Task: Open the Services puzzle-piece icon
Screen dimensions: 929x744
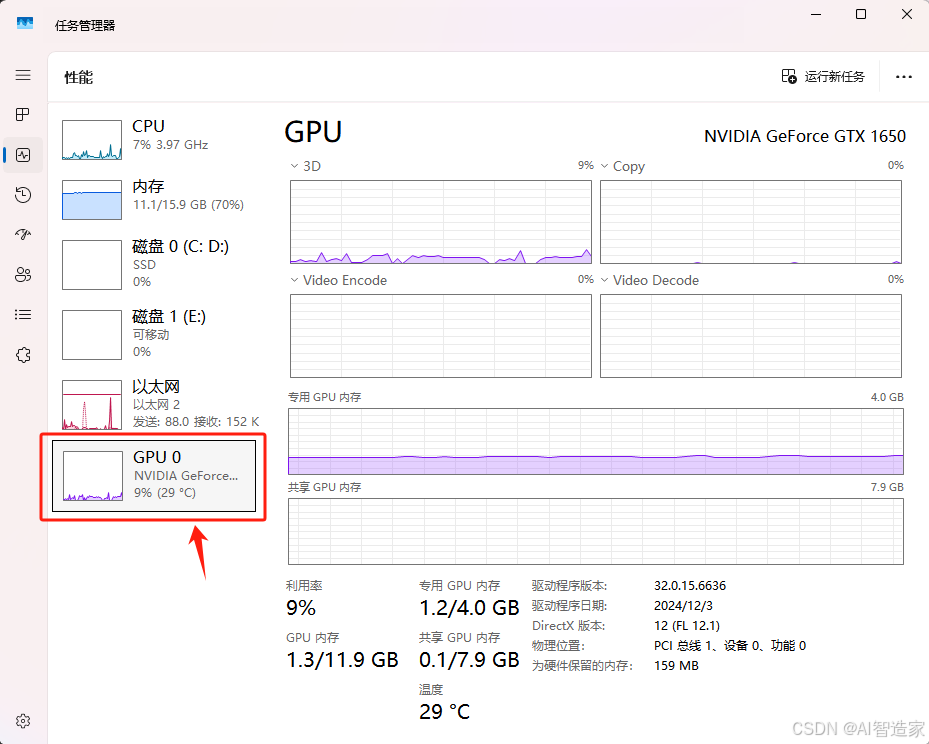Action: coord(23,355)
